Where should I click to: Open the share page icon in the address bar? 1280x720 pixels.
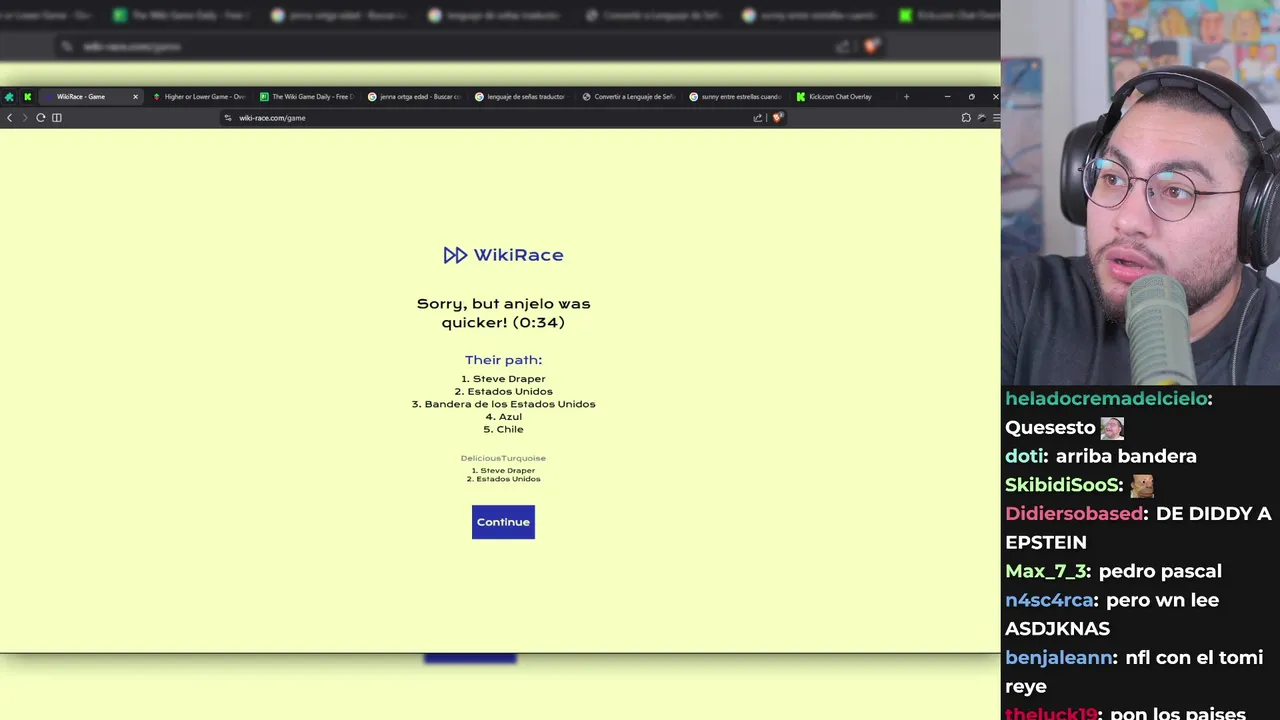(x=758, y=118)
